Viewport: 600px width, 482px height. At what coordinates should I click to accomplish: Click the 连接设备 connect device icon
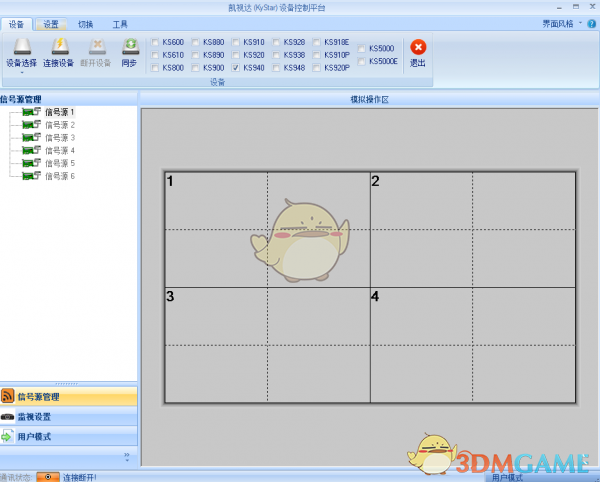coord(59,46)
